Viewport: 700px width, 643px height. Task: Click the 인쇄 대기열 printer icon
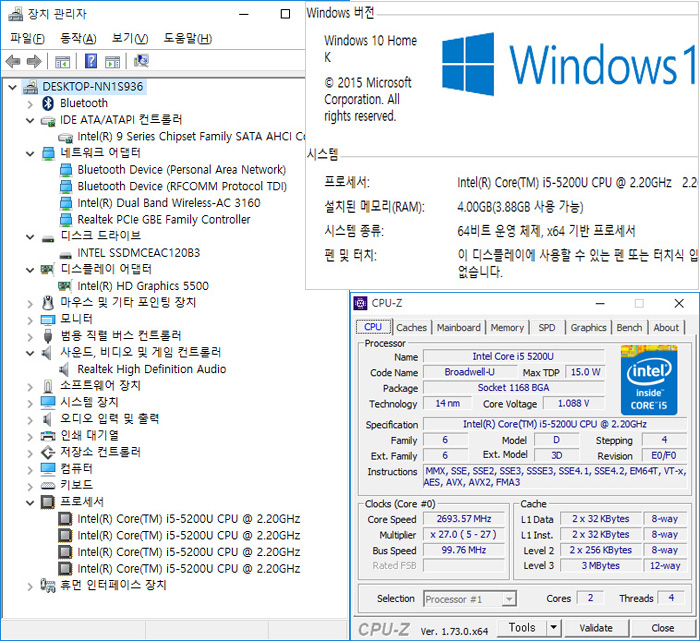coord(48,435)
